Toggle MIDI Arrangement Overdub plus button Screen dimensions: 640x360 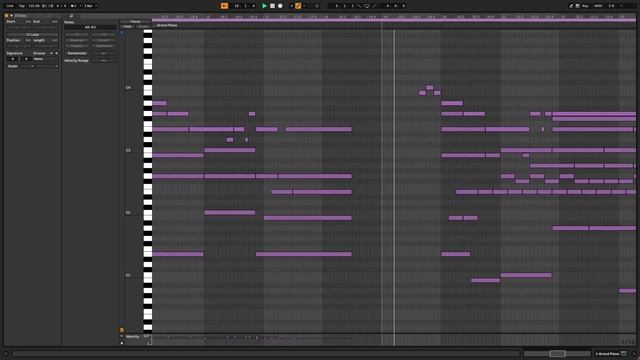291,6
